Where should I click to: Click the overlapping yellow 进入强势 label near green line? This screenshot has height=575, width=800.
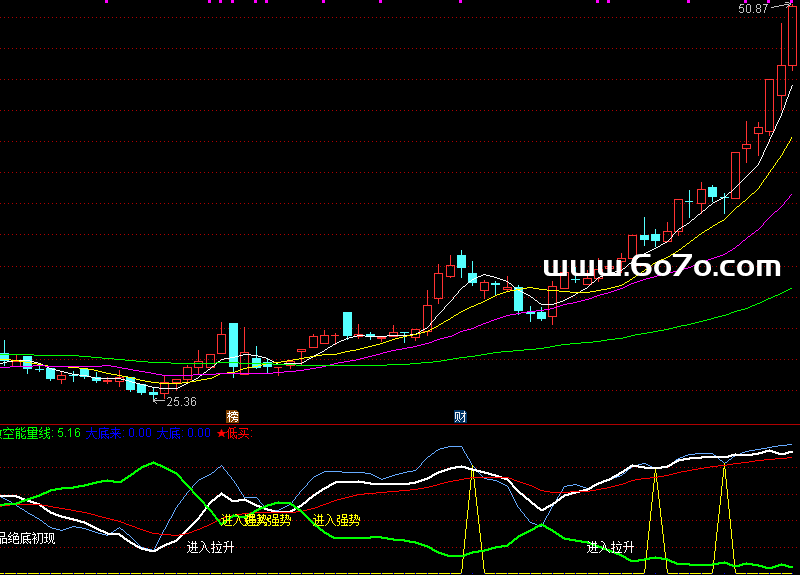coord(256,520)
